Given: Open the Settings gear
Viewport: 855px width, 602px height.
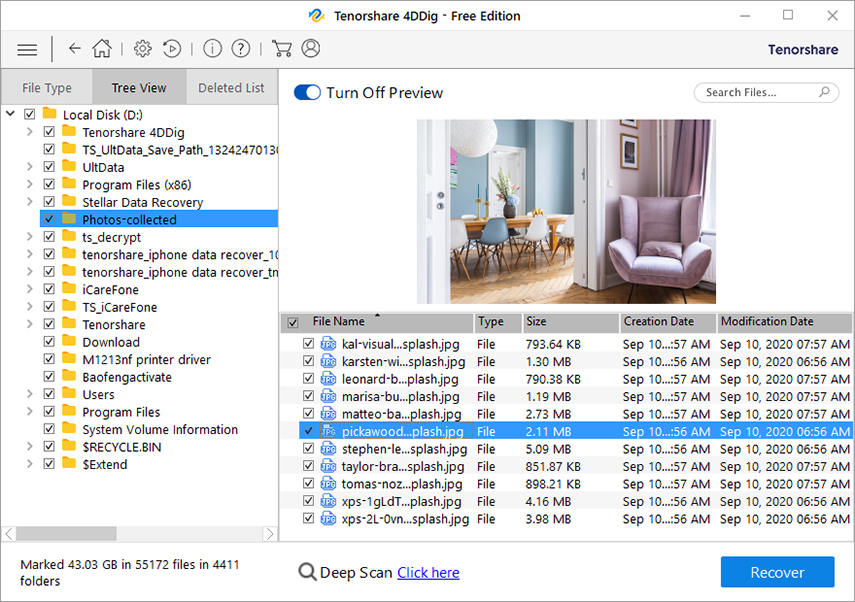Looking at the screenshot, I should (x=141, y=48).
